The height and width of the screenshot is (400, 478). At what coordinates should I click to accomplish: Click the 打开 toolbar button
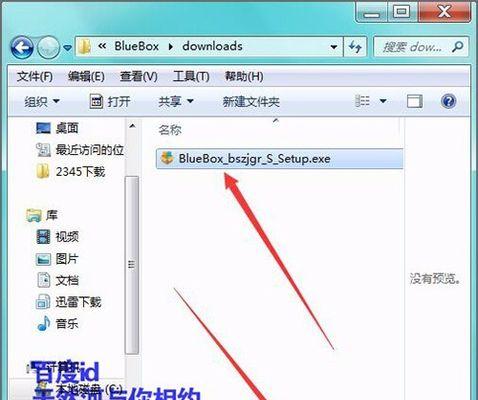click(x=110, y=101)
